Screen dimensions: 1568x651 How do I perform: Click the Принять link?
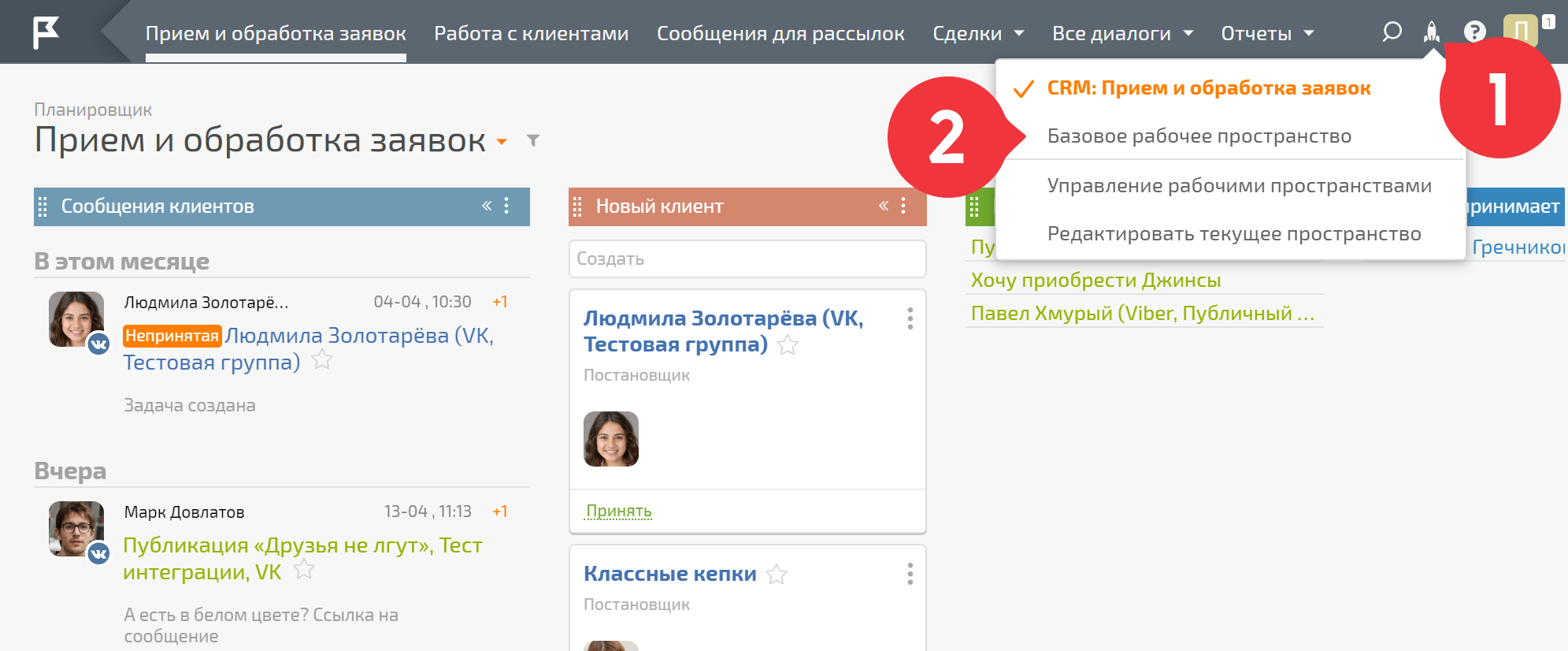click(619, 511)
